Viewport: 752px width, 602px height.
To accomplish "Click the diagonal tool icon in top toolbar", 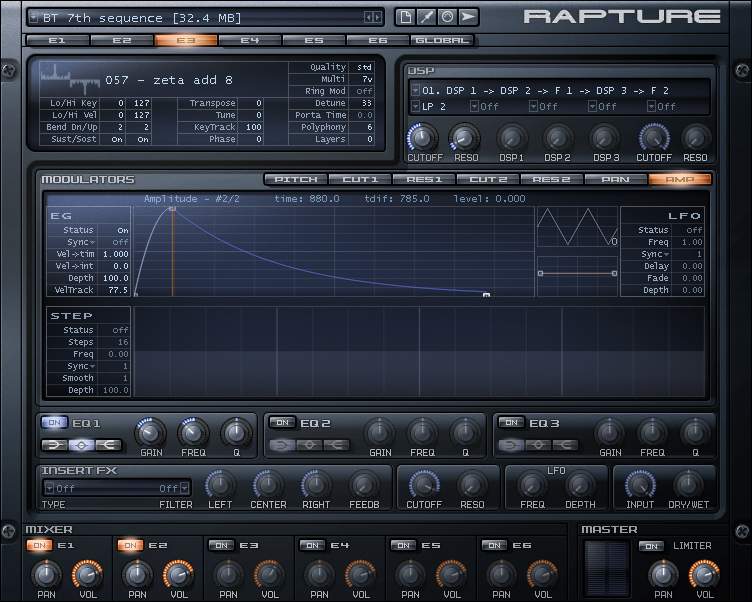I will tap(426, 17).
